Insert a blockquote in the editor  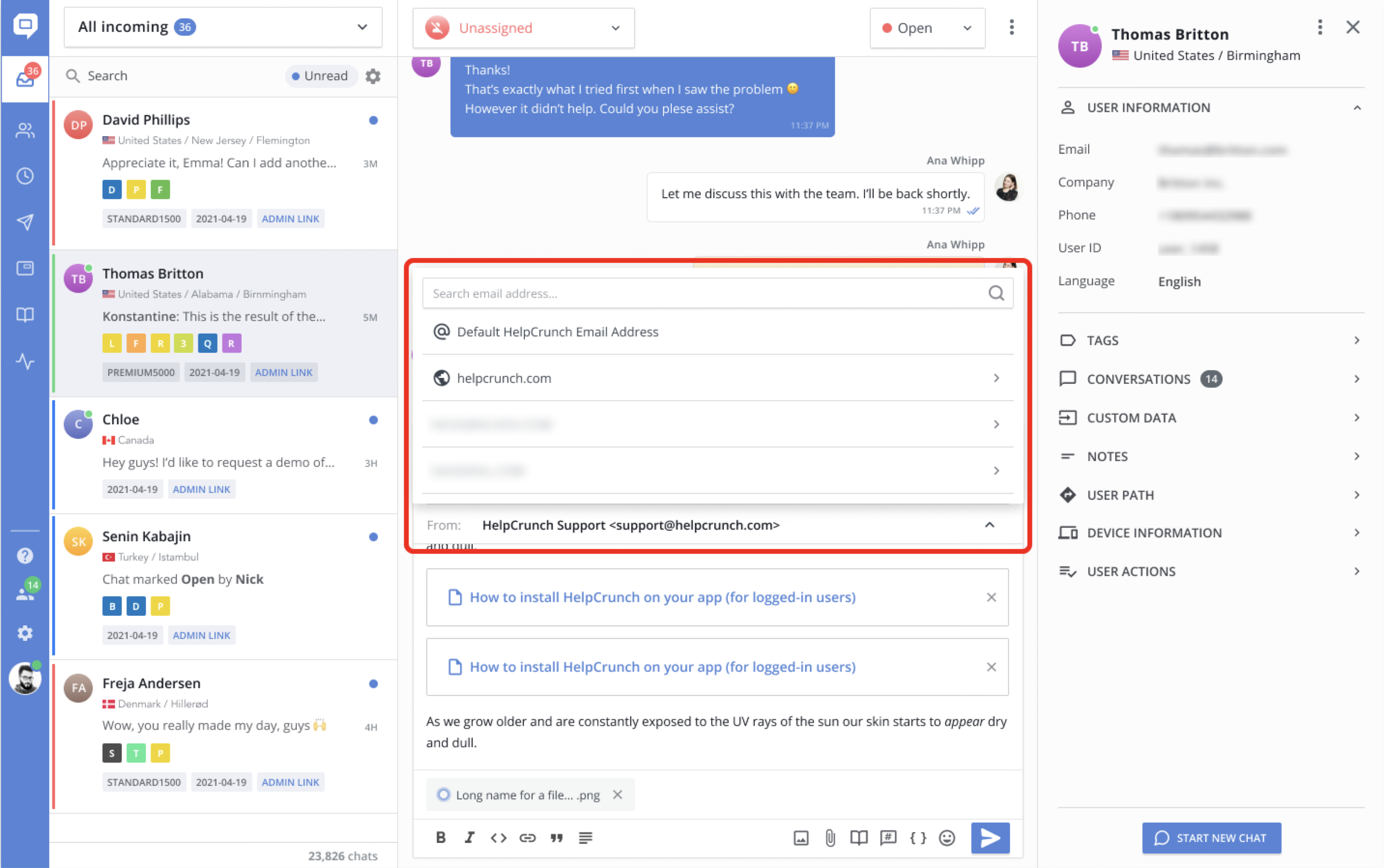[x=556, y=838]
